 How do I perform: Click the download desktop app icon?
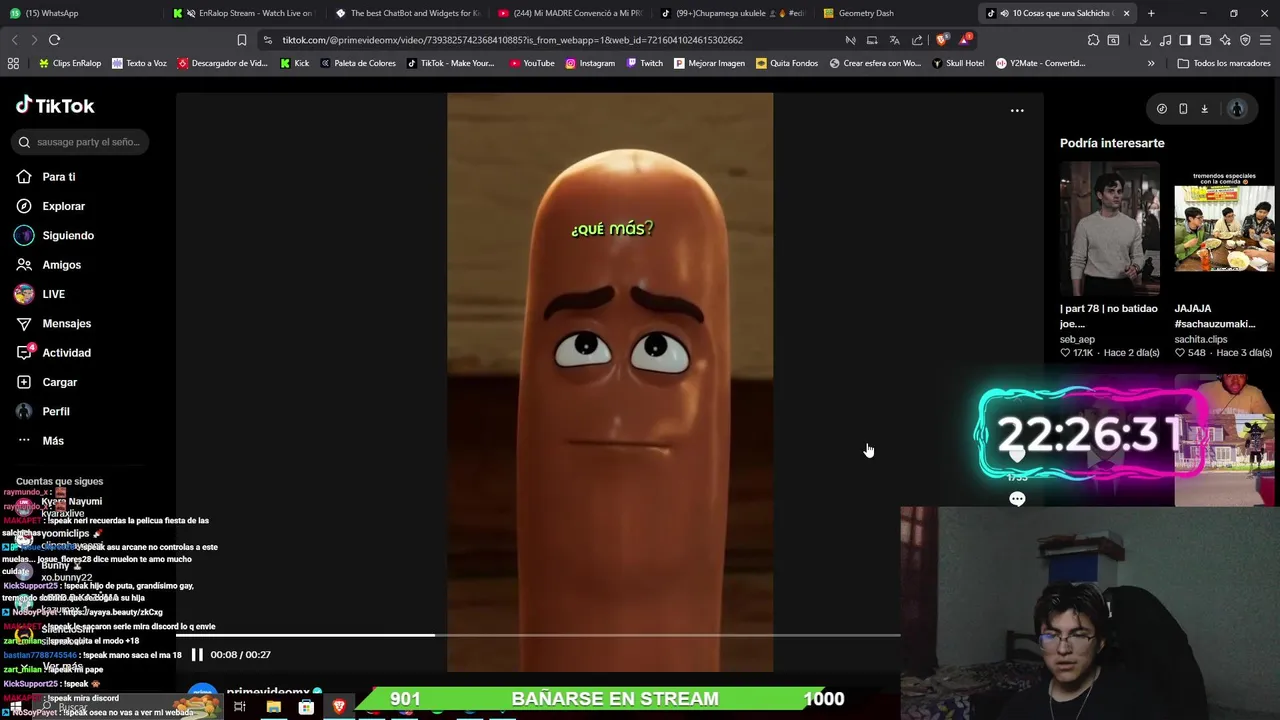[x=1204, y=109]
